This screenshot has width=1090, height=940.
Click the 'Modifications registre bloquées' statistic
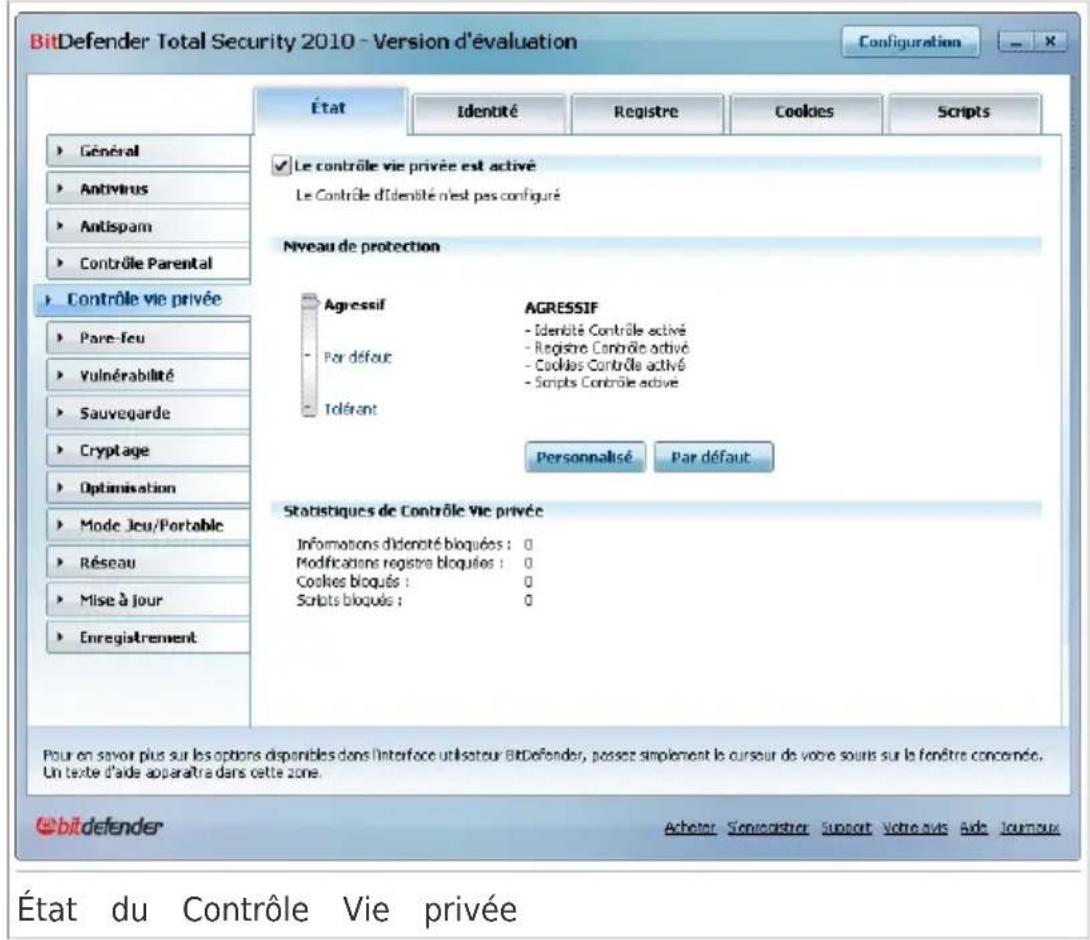tap(414, 563)
